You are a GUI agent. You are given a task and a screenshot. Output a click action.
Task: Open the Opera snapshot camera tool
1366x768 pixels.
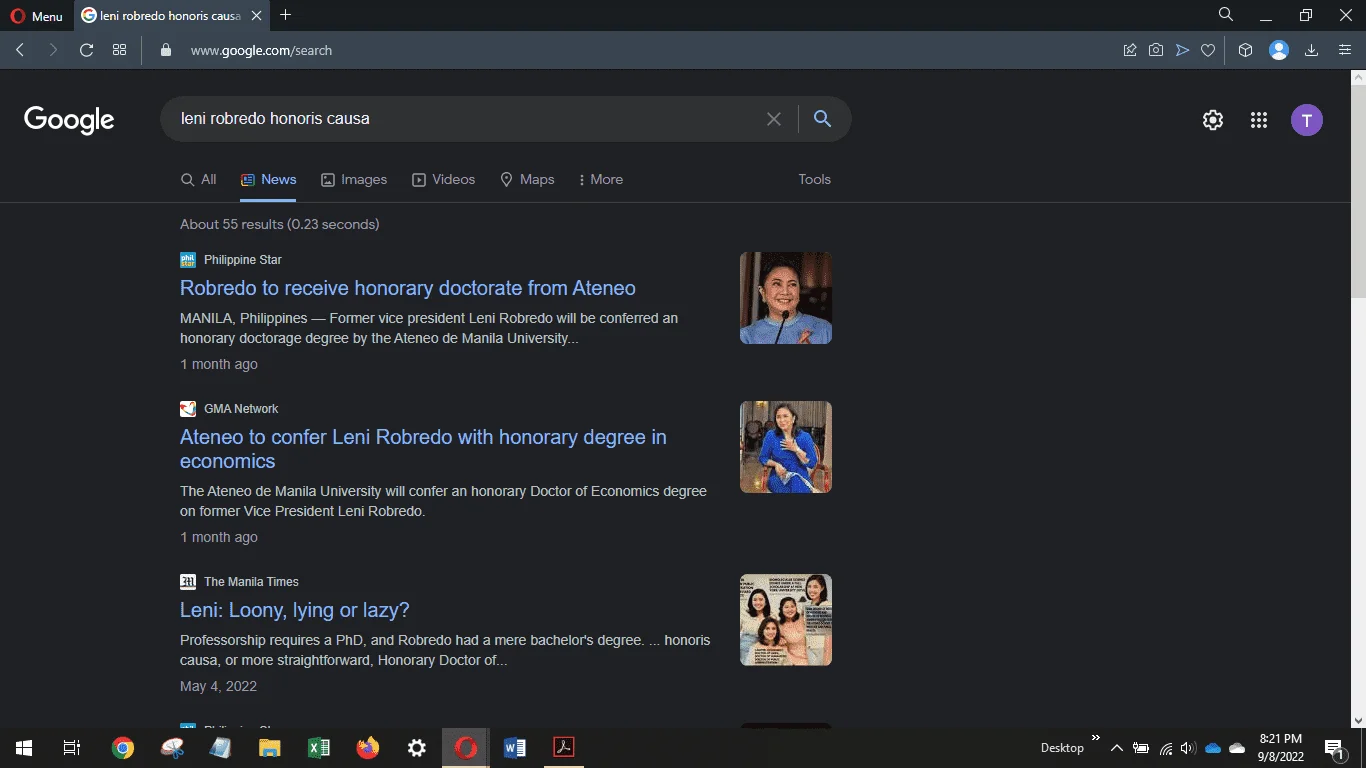(x=1156, y=50)
